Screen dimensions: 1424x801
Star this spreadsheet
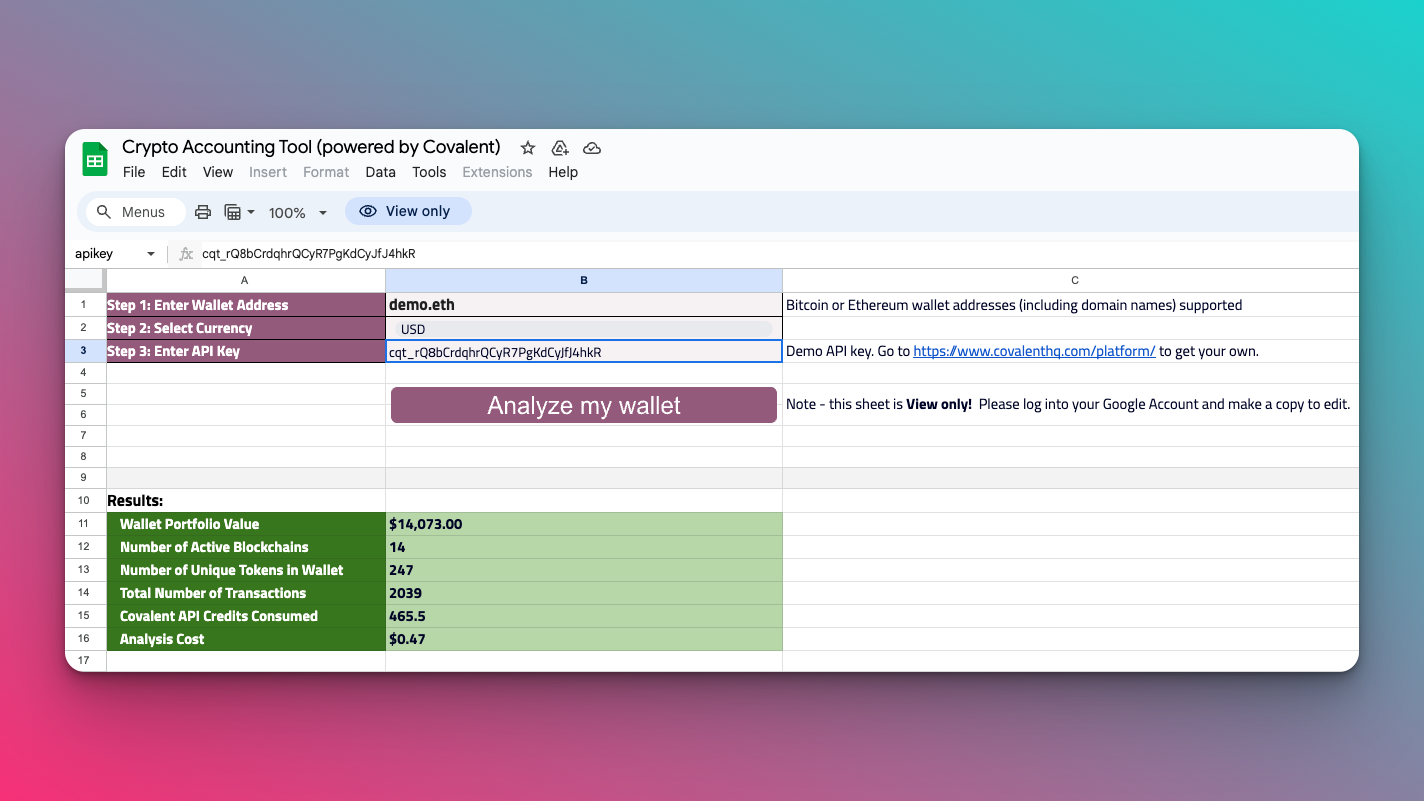pyautogui.click(x=528, y=148)
